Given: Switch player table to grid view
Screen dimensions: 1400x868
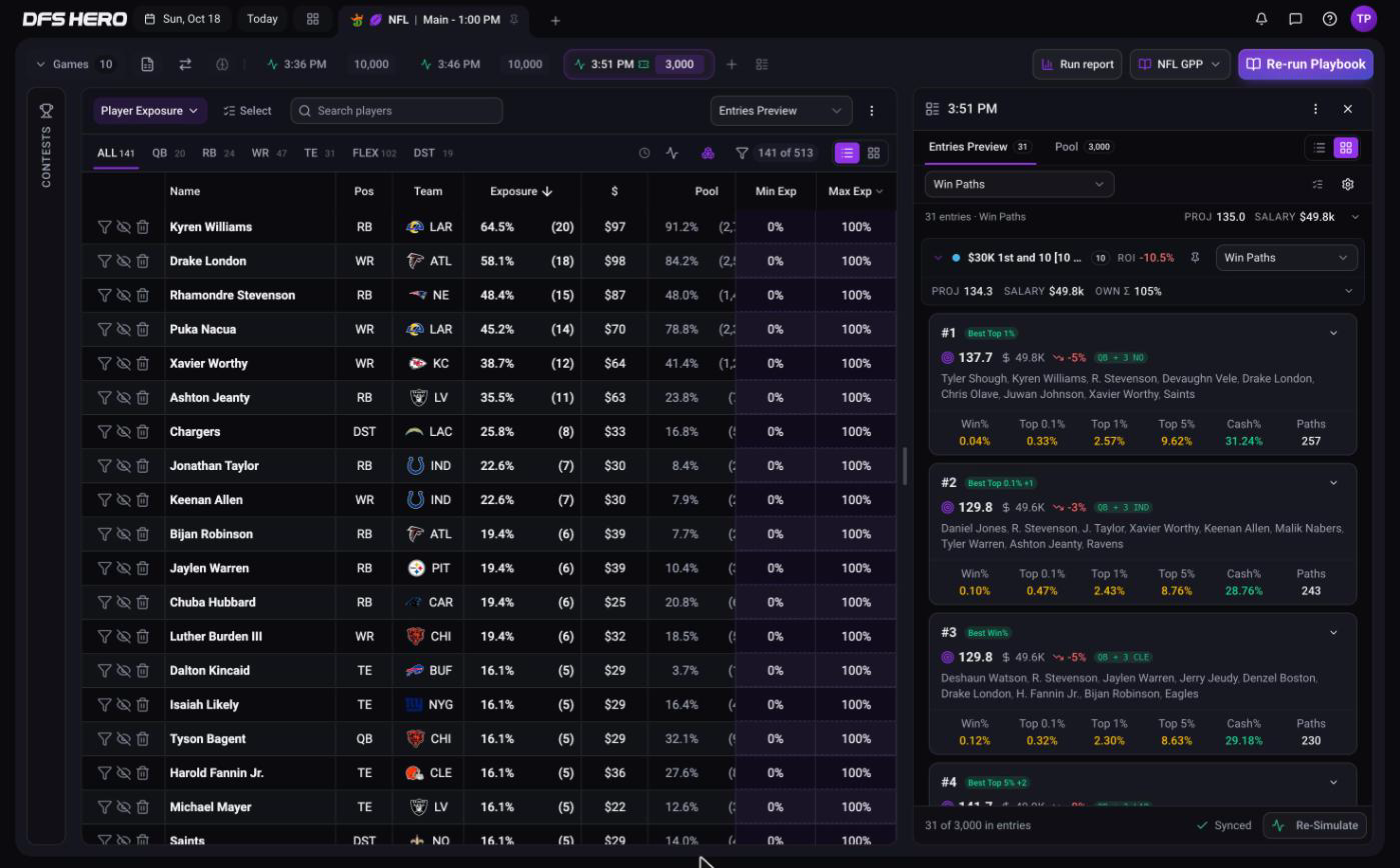Looking at the screenshot, I should (874, 153).
